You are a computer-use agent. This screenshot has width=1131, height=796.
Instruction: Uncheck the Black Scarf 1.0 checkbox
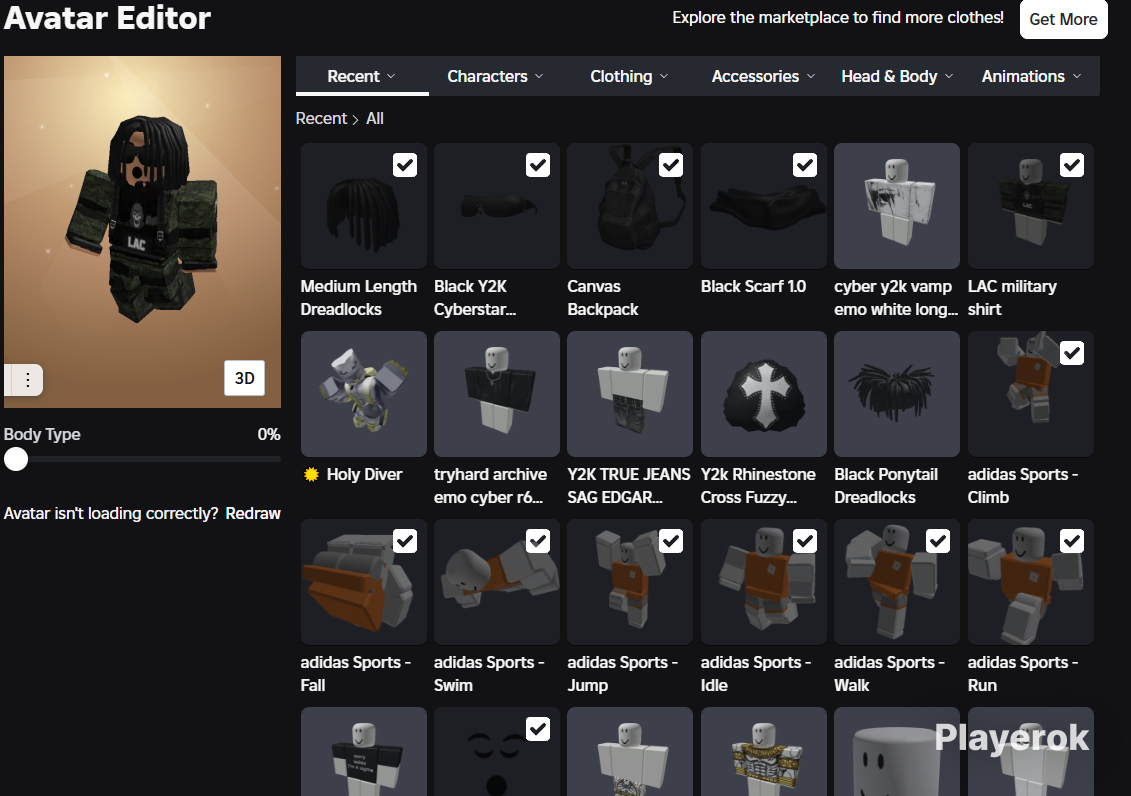805,165
